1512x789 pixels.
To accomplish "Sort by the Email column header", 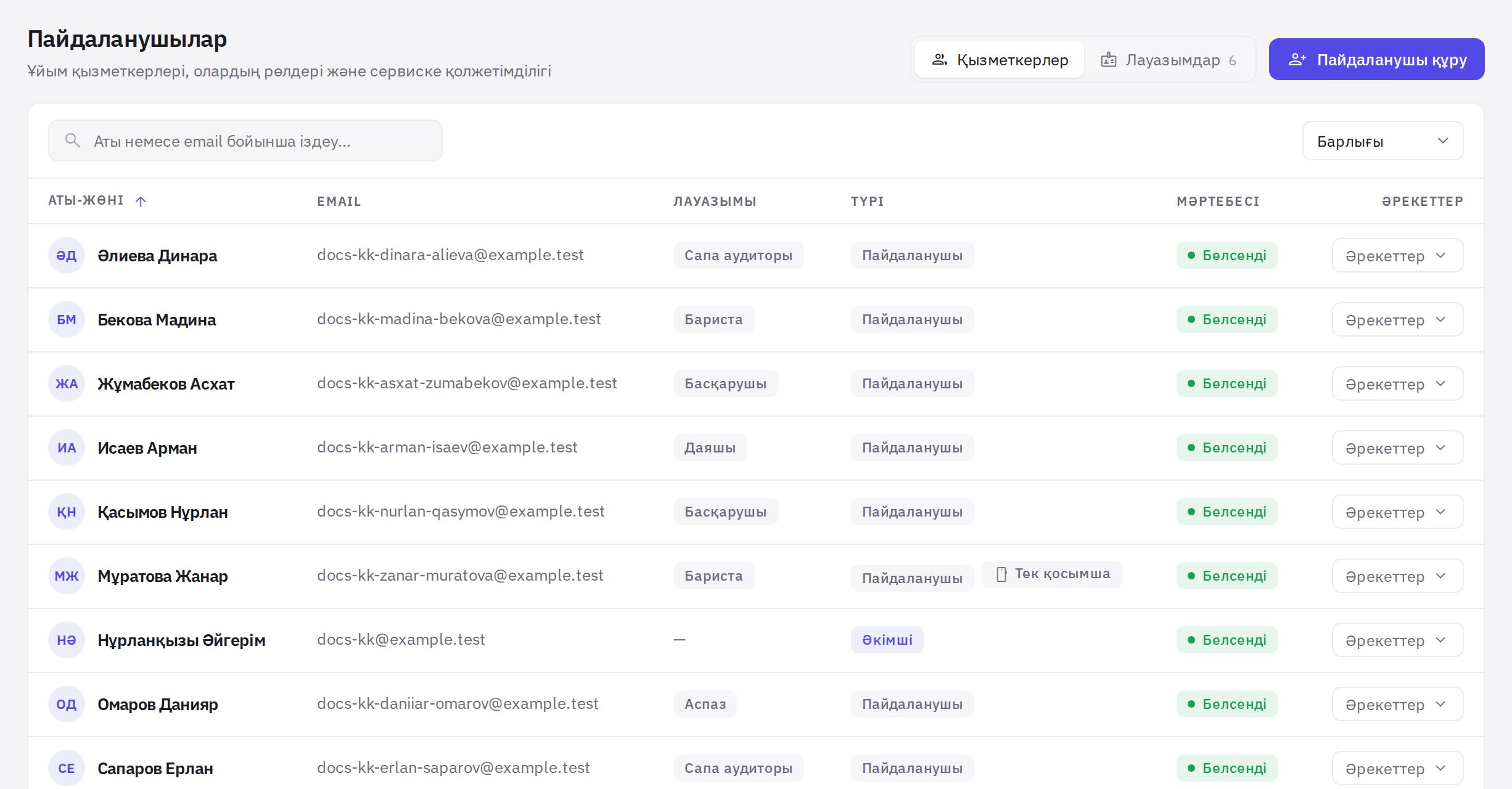I will coord(339,201).
